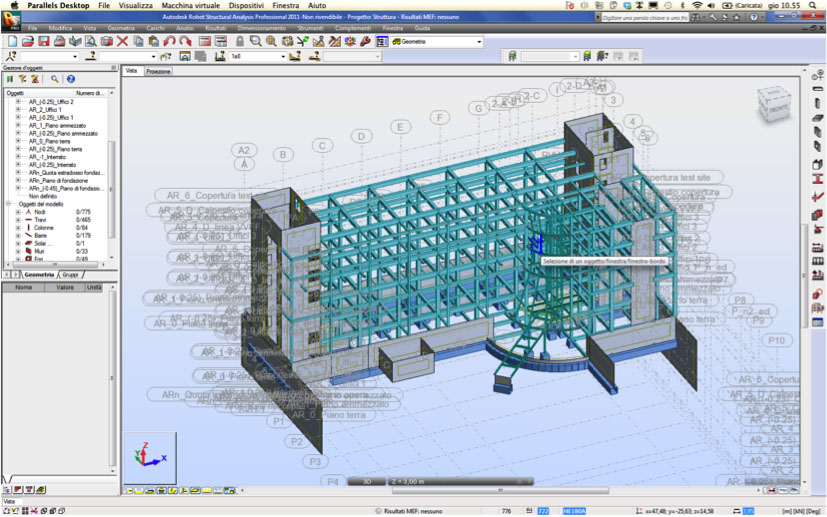This screenshot has height=517, width=827.
Task: Click the search magnifier in Gestore d'oggetti
Action: 54,79
